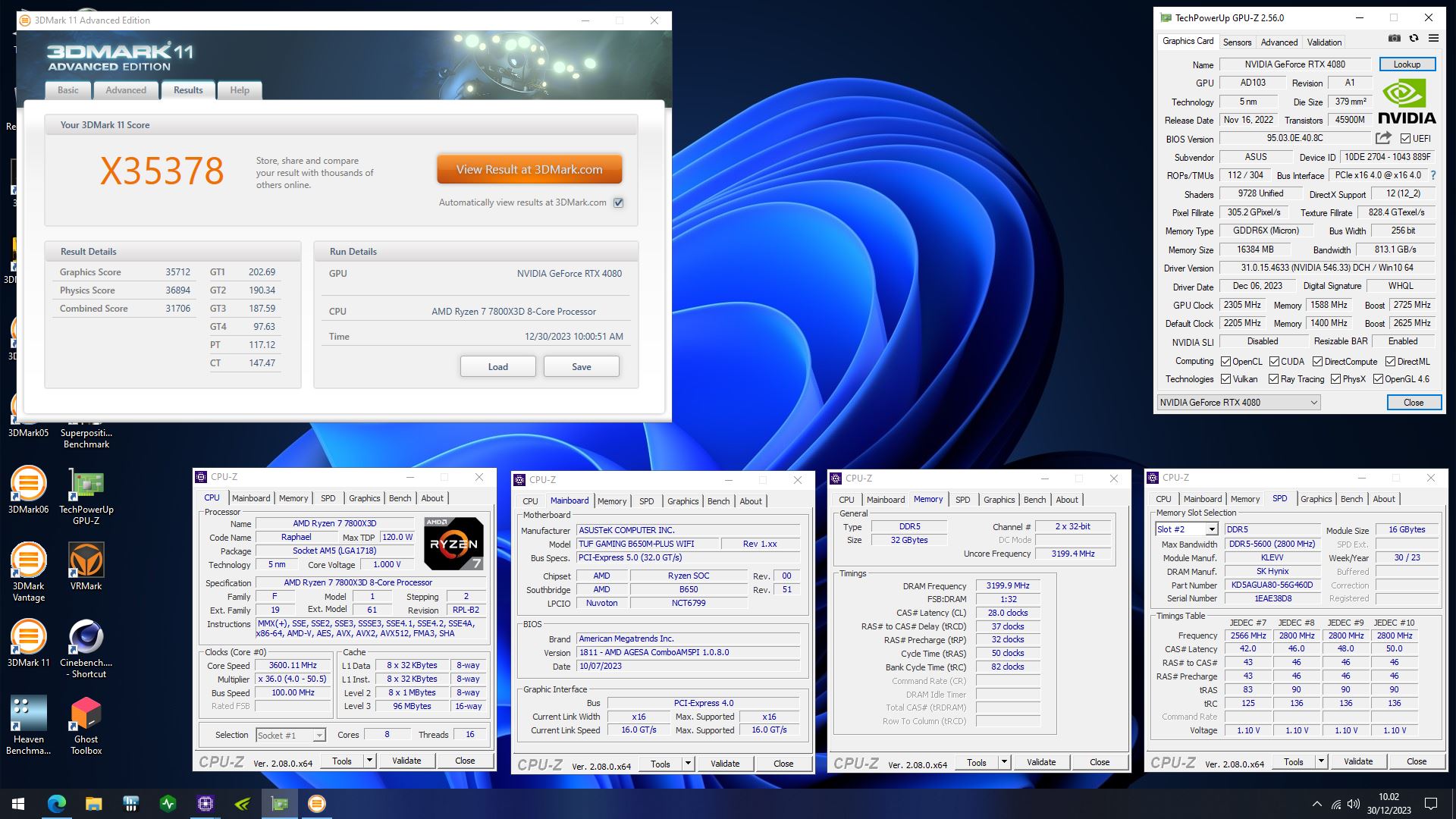
Task: Click the KD5AGUA80-56G460D part number field
Action: point(1272,585)
